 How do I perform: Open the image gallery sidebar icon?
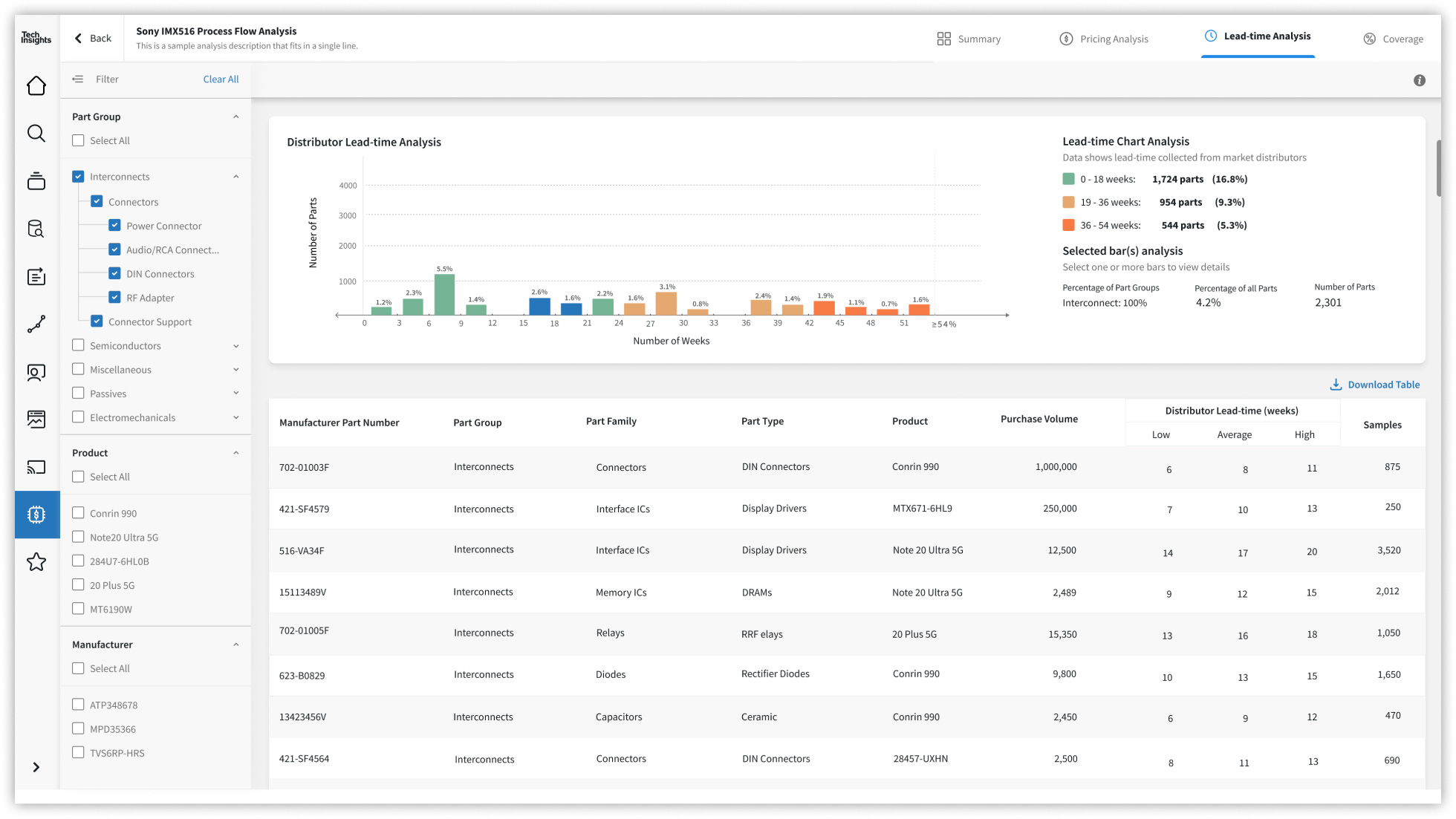pyautogui.click(x=36, y=420)
